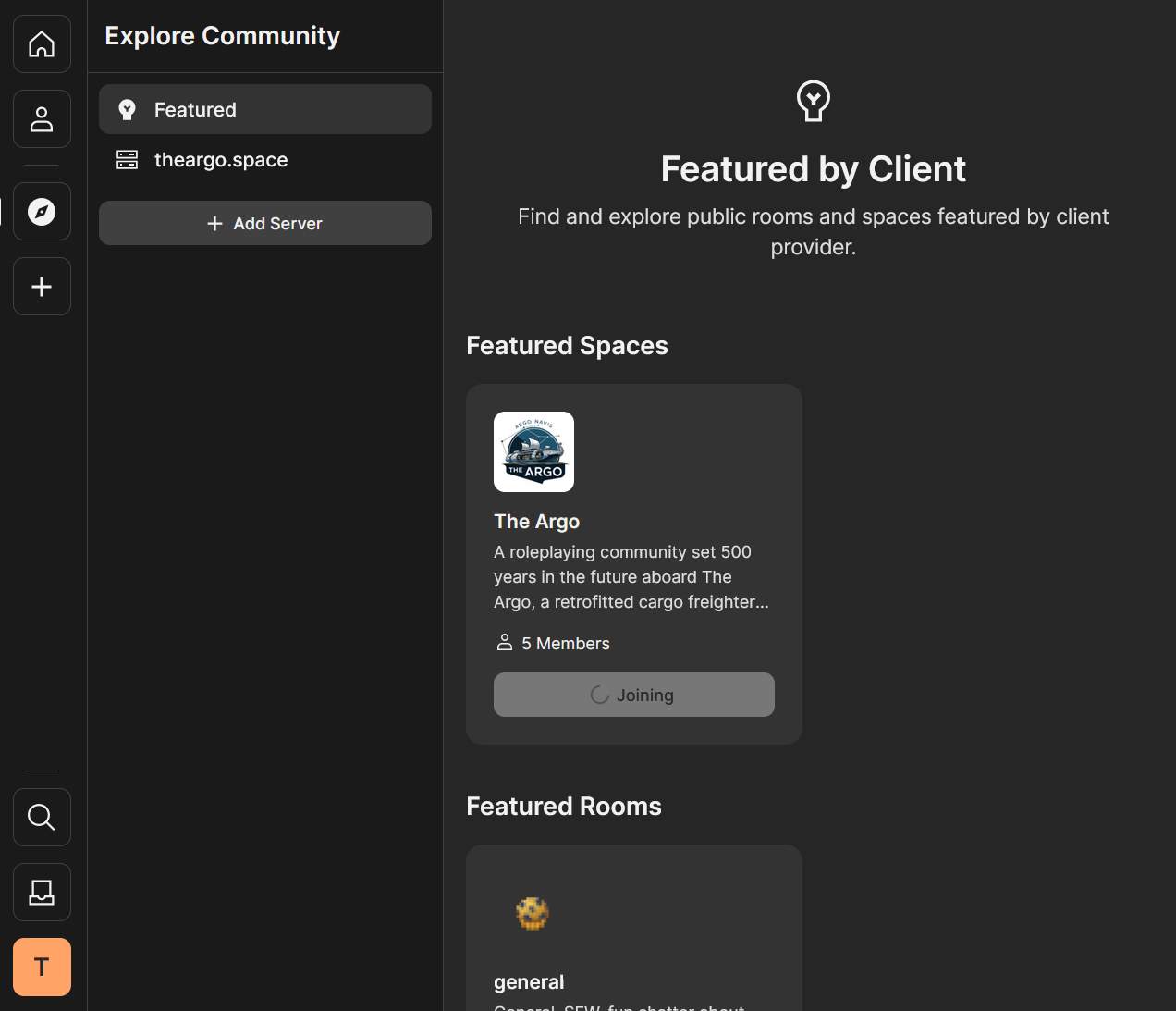This screenshot has width=1176, height=1011.
Task: Click the plus icon to create a space
Action: (x=42, y=287)
